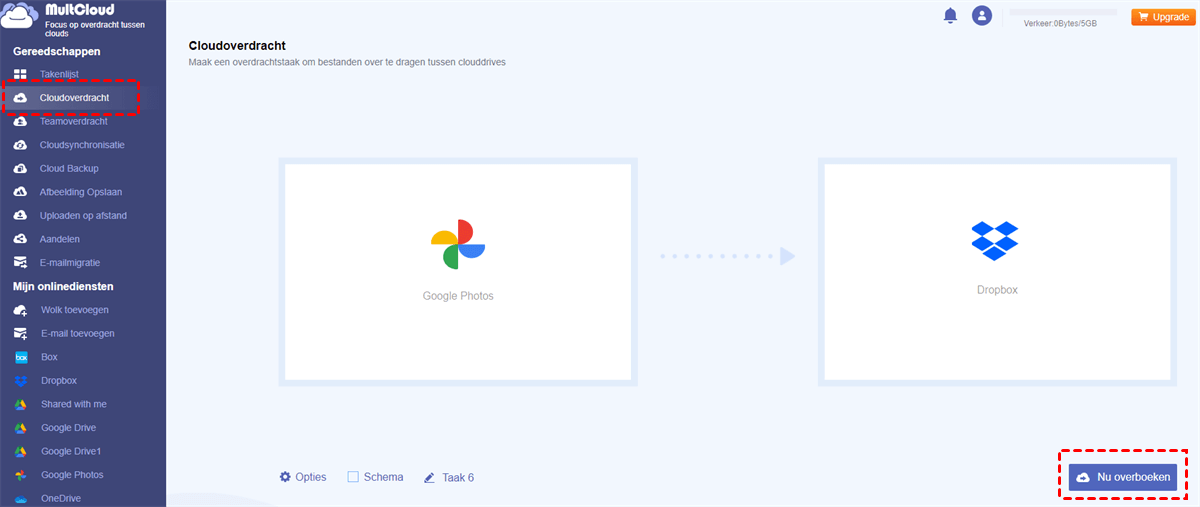Select Box in my cloud services

click(x=50, y=357)
